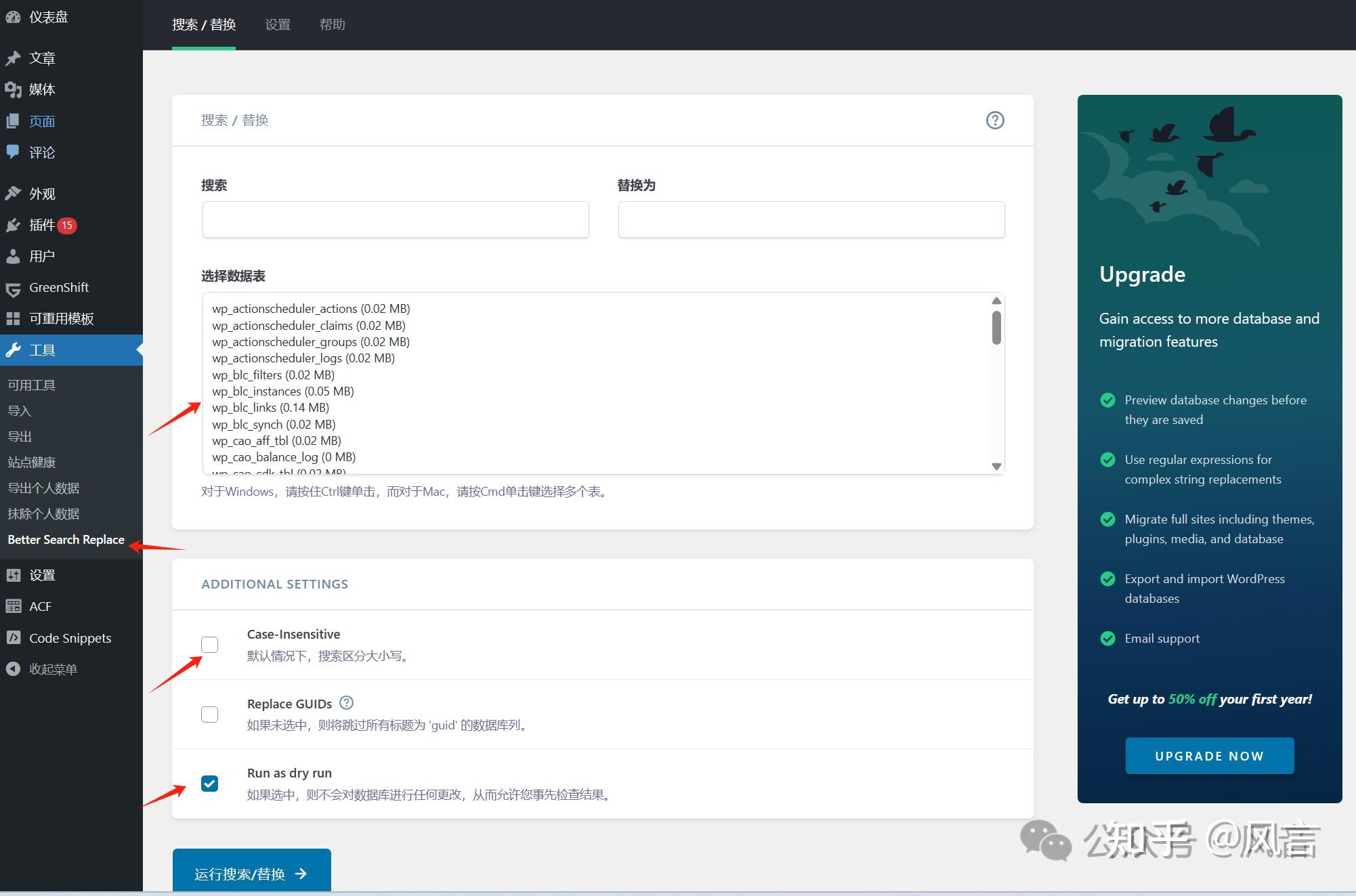Click the GreenShift logo icon
The width and height of the screenshot is (1356, 896).
[x=13, y=289]
